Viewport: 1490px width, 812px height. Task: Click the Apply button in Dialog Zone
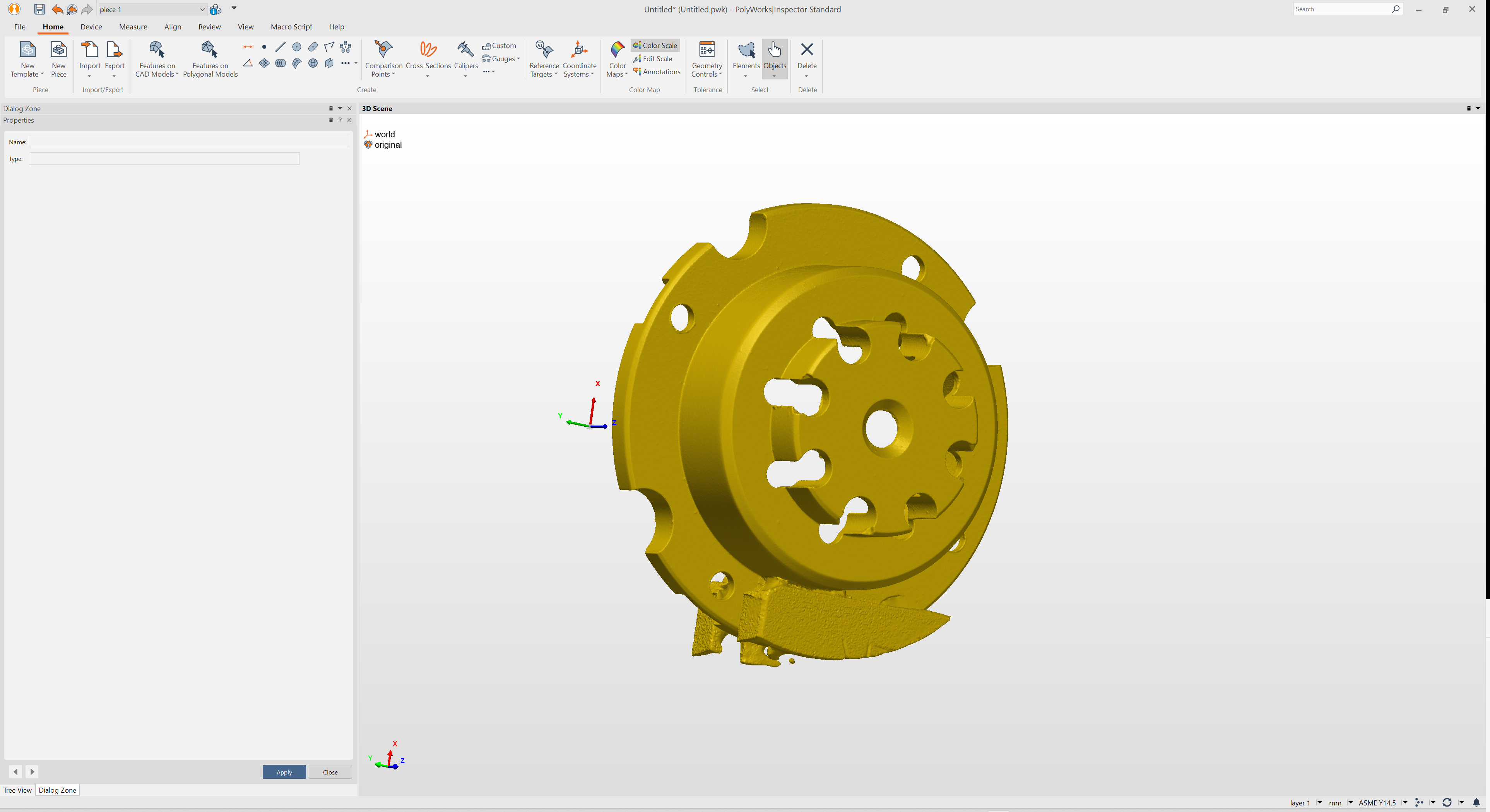tap(284, 771)
